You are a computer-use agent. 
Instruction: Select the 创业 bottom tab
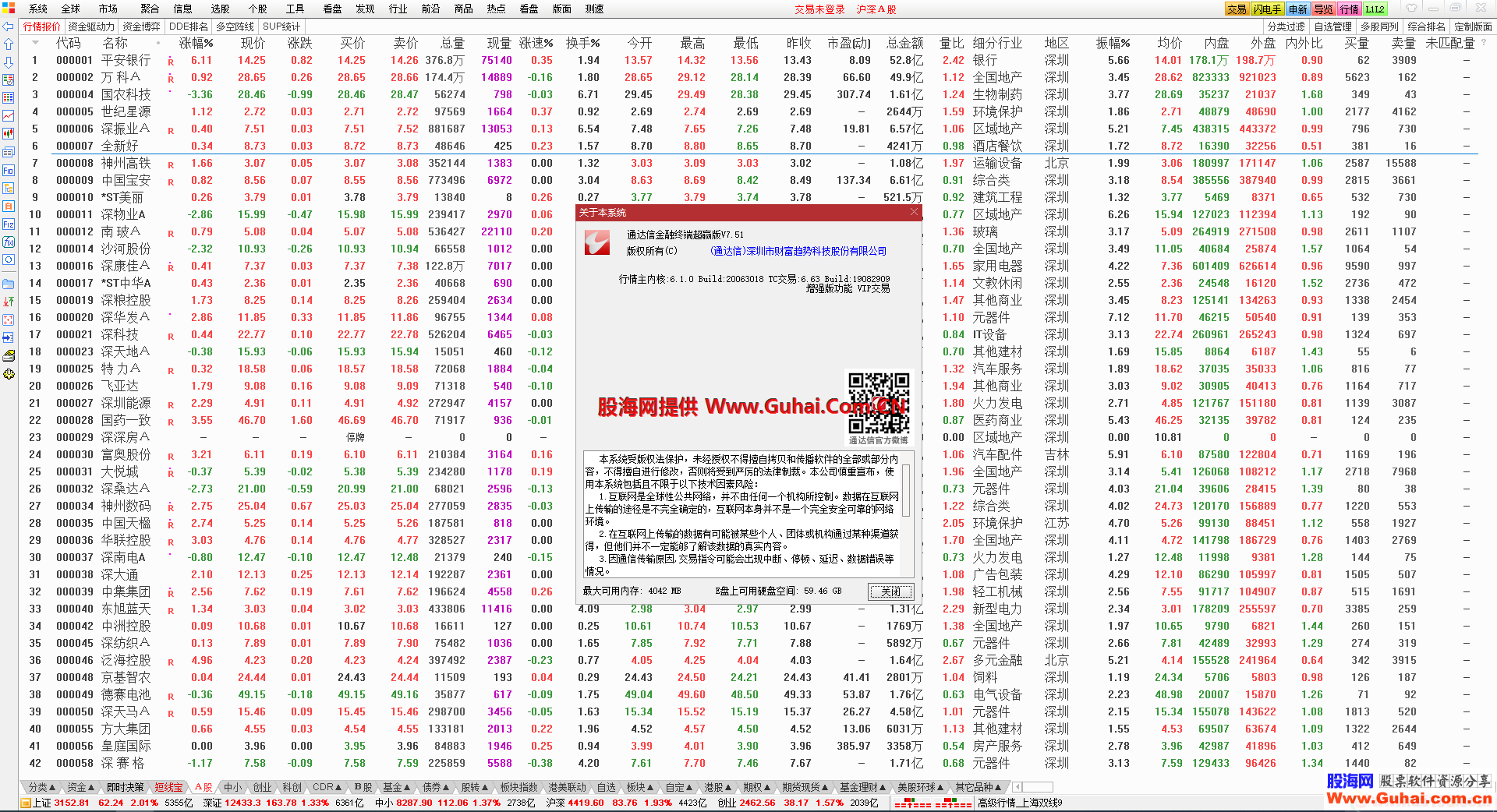[262, 787]
